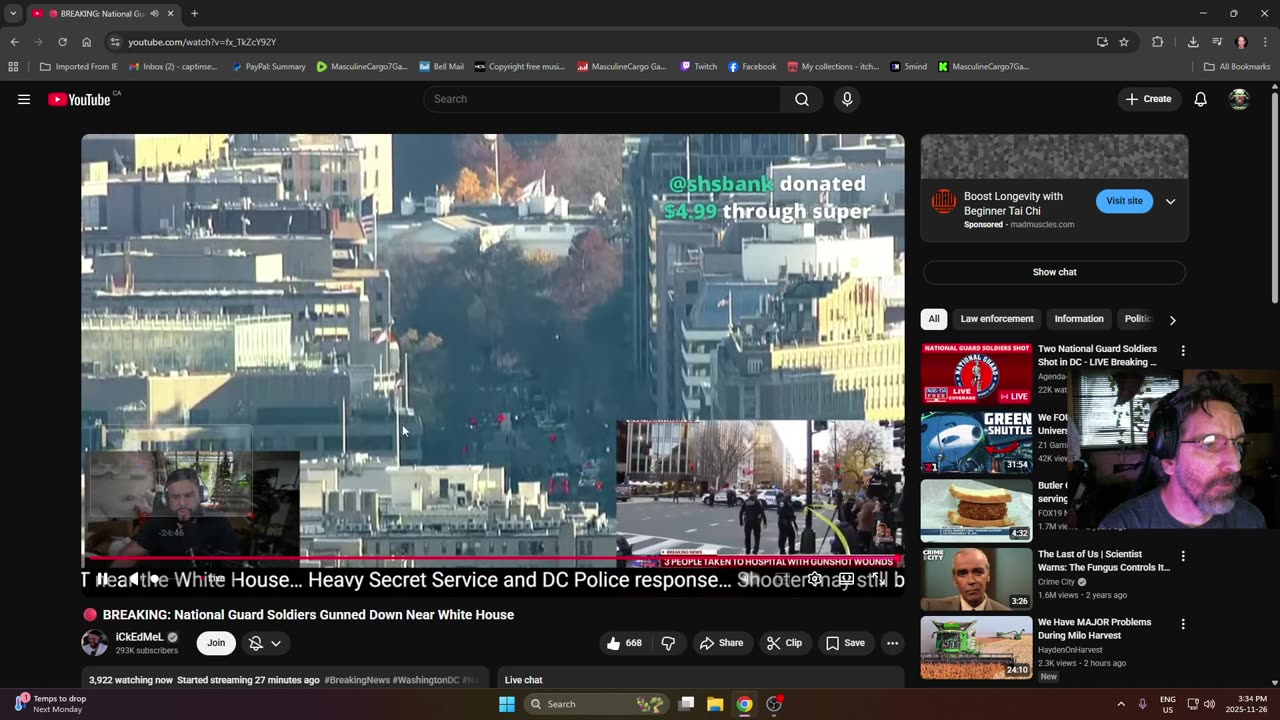
Task: Open the YouTube guide hamburger menu
Action: pos(24,99)
